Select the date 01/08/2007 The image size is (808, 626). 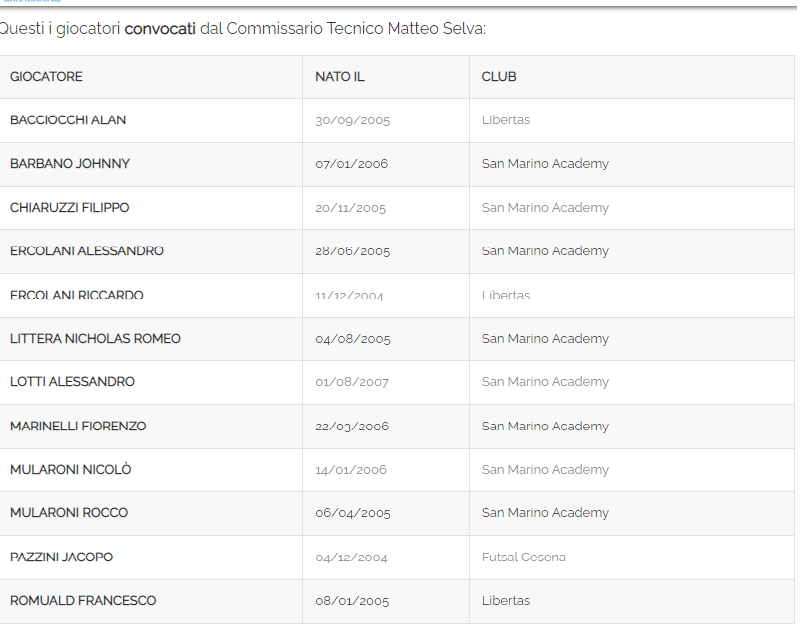point(352,382)
